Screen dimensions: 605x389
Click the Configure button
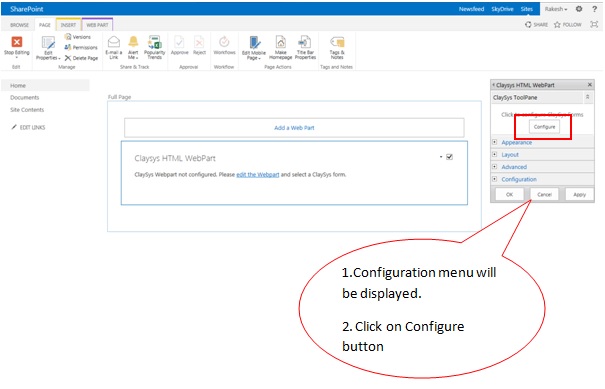[x=544, y=127]
